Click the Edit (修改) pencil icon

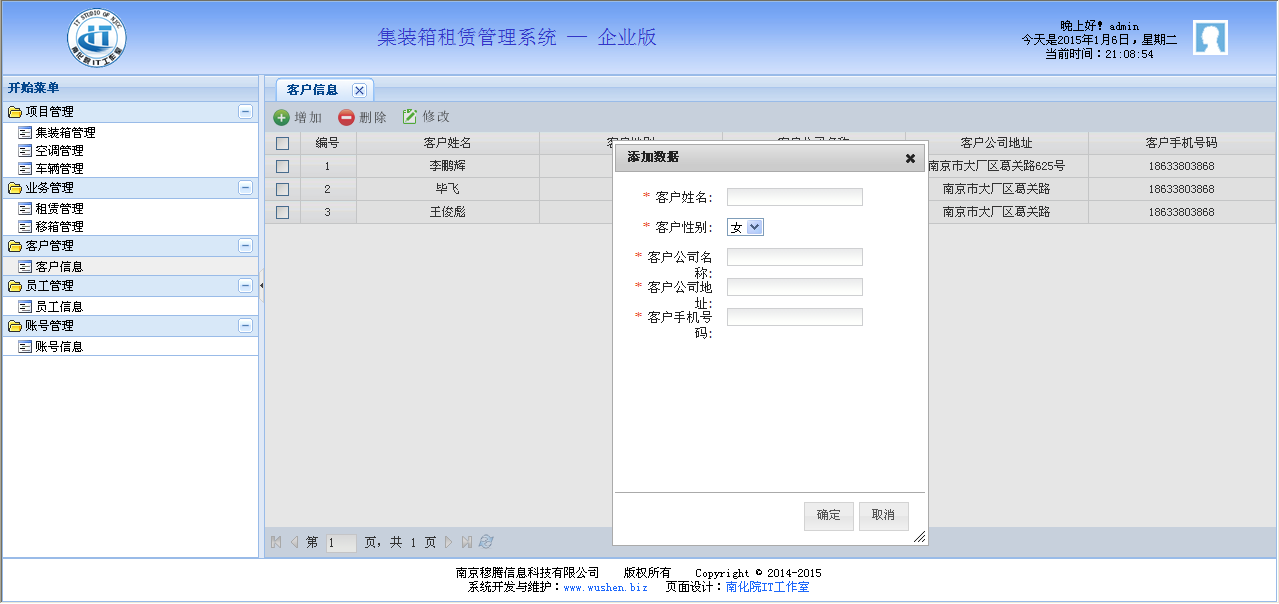pyautogui.click(x=409, y=117)
